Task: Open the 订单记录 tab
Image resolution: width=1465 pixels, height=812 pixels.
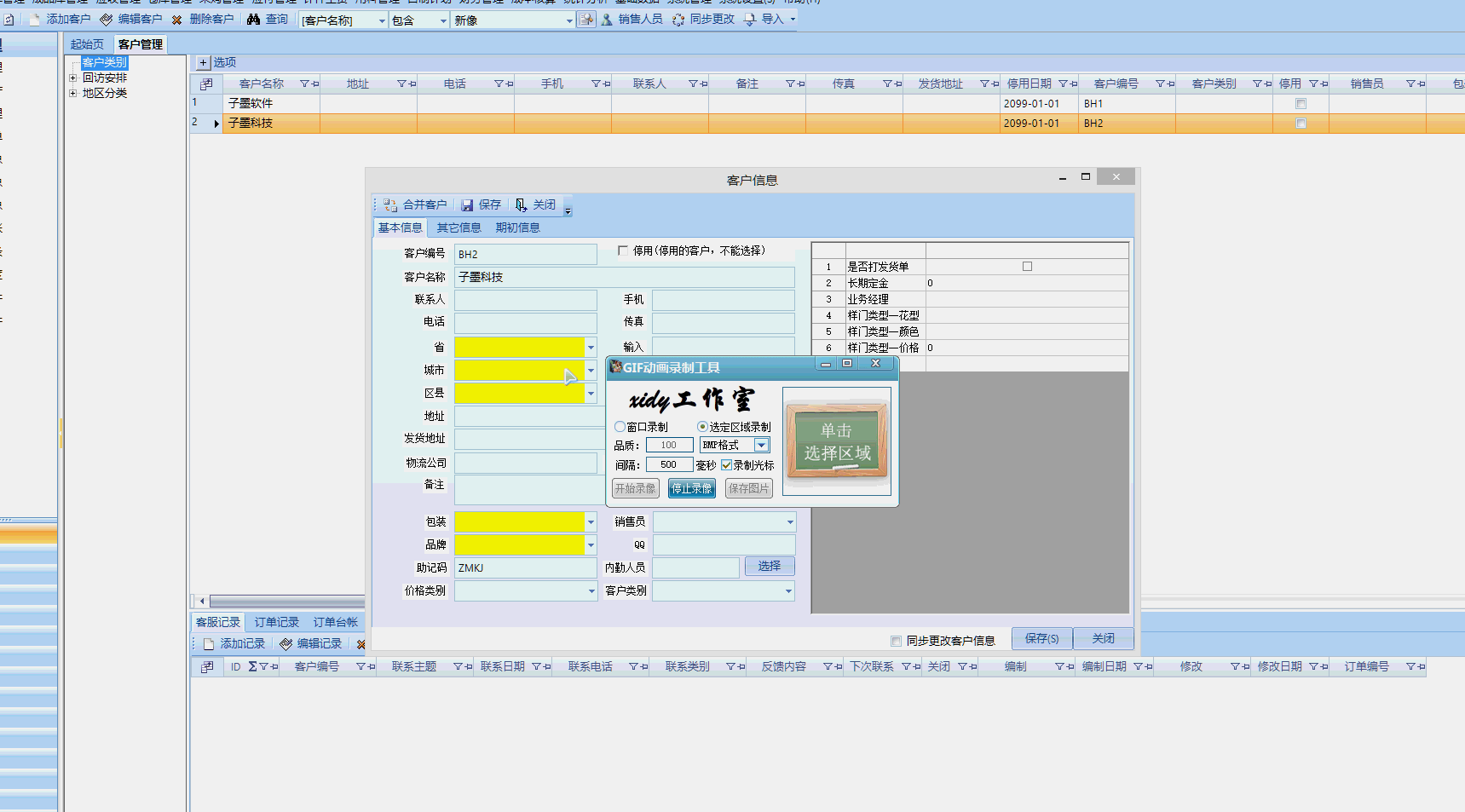Action: (276, 622)
